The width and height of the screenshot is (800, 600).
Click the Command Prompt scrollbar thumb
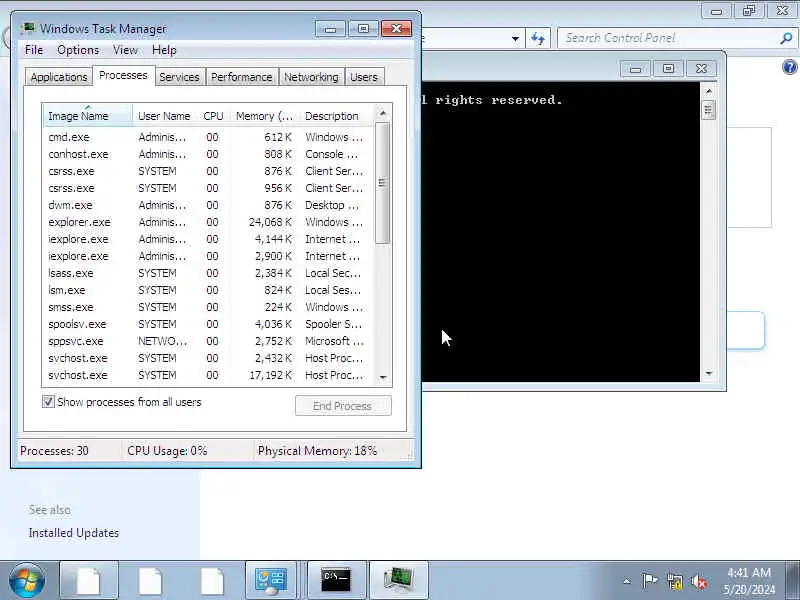[709, 110]
